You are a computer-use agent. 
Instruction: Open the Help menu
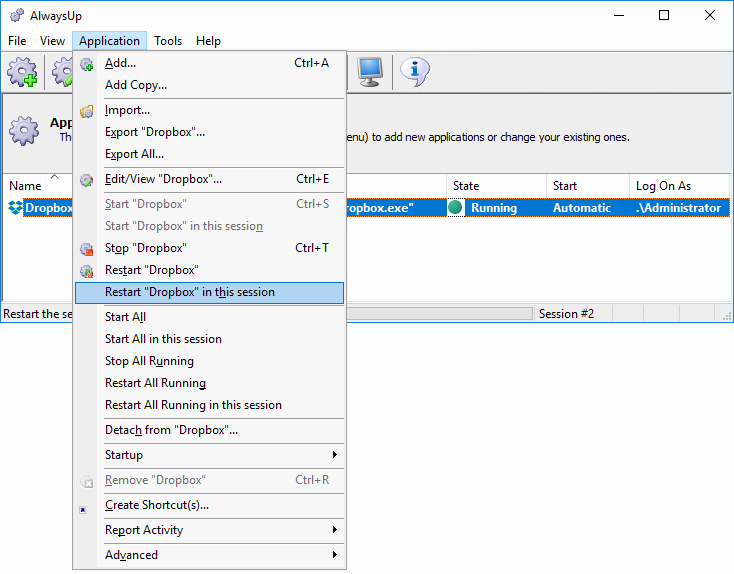click(x=208, y=41)
